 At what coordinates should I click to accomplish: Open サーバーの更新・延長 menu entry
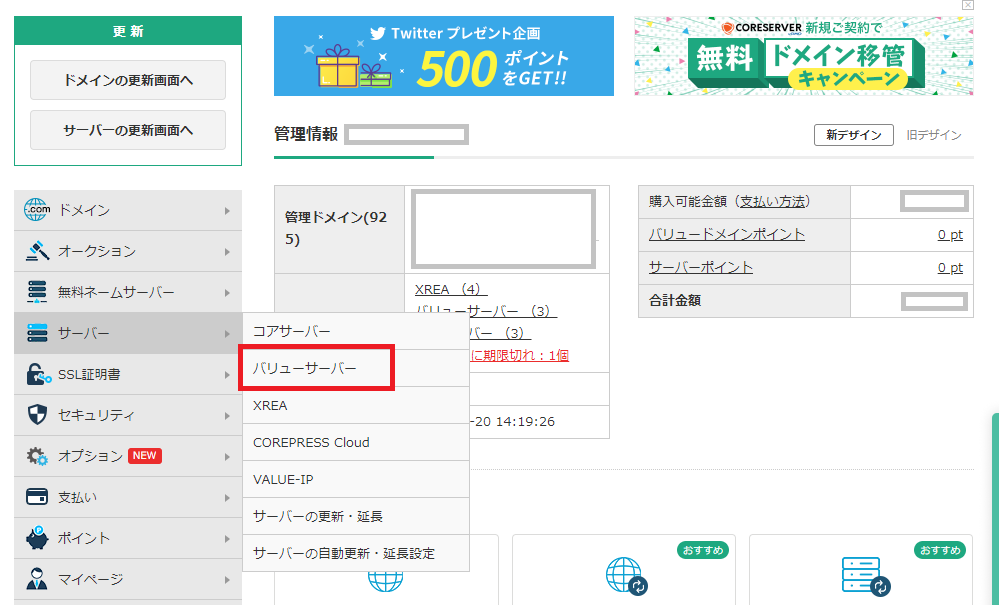[356, 516]
